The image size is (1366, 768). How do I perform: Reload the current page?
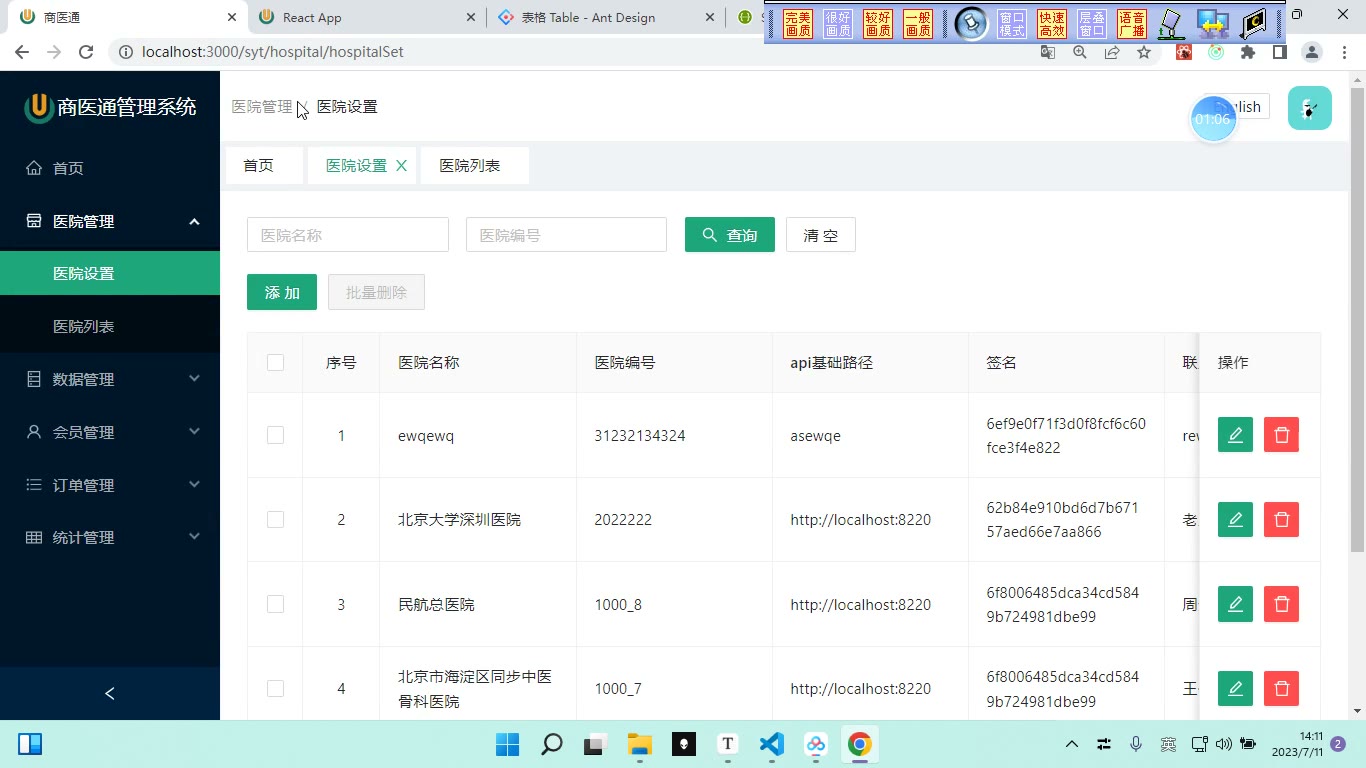86,52
